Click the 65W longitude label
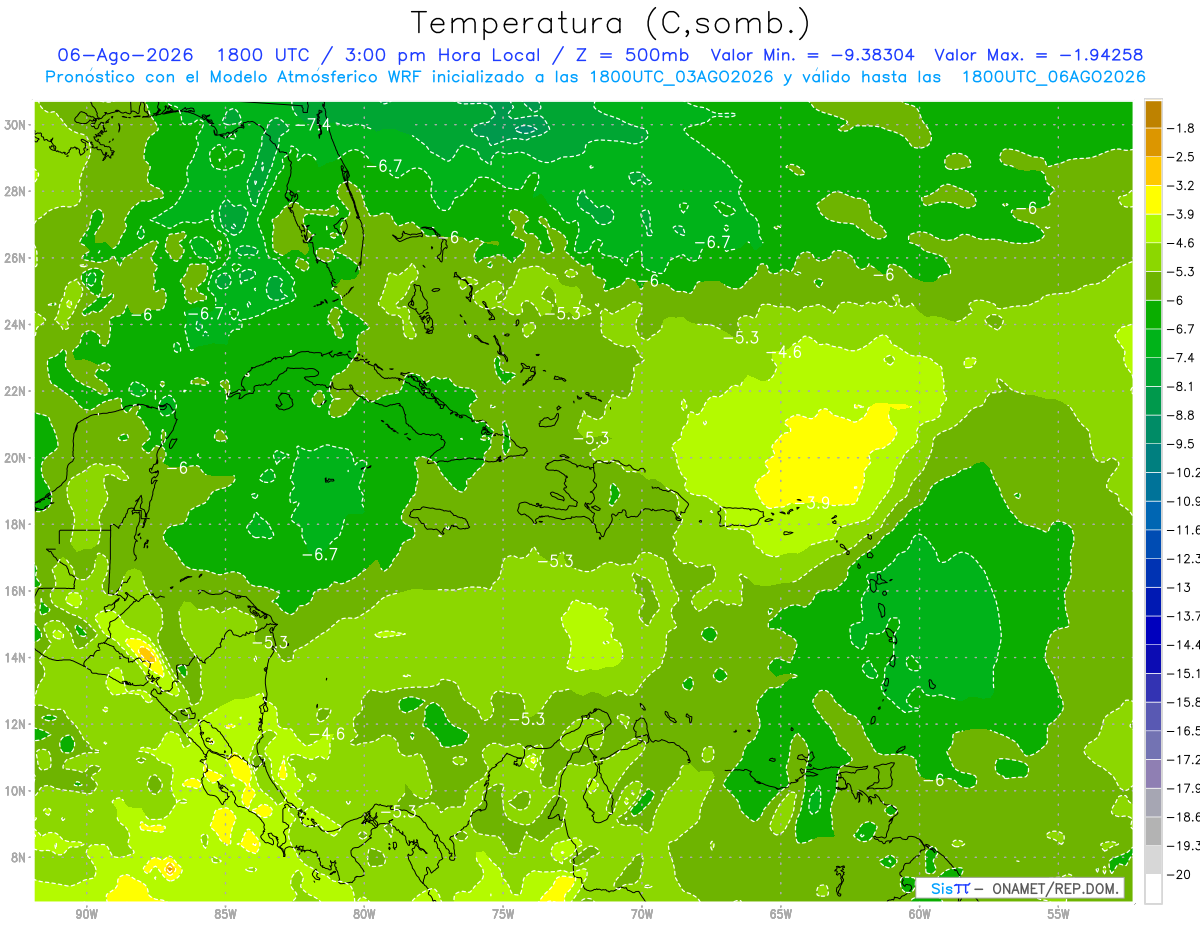The image size is (1200, 927). click(781, 914)
